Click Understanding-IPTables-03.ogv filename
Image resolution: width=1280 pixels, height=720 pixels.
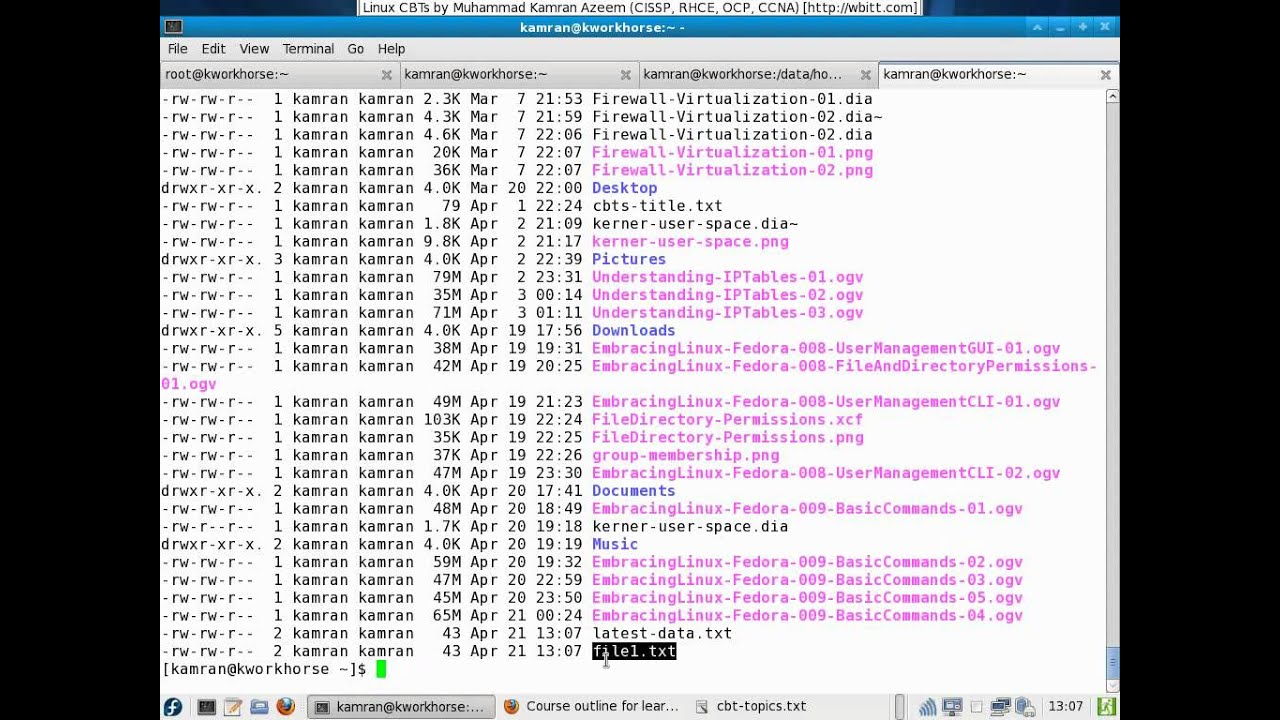(727, 313)
